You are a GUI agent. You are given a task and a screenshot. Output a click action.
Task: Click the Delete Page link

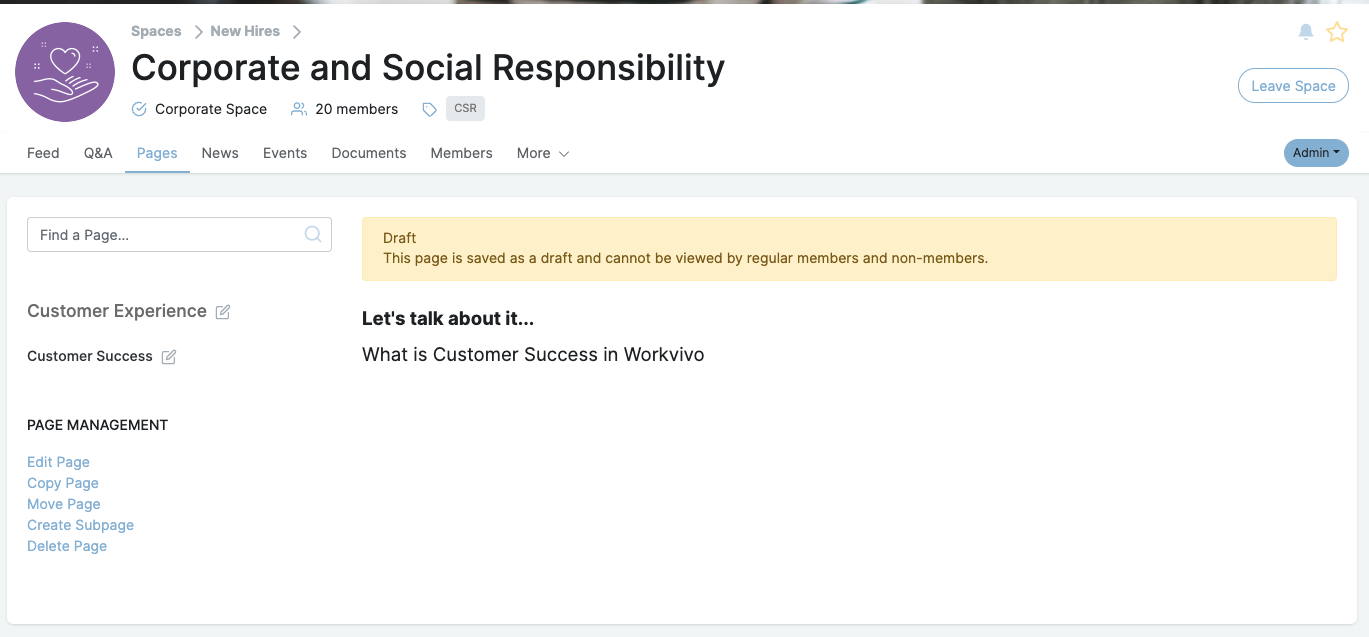[67, 546]
